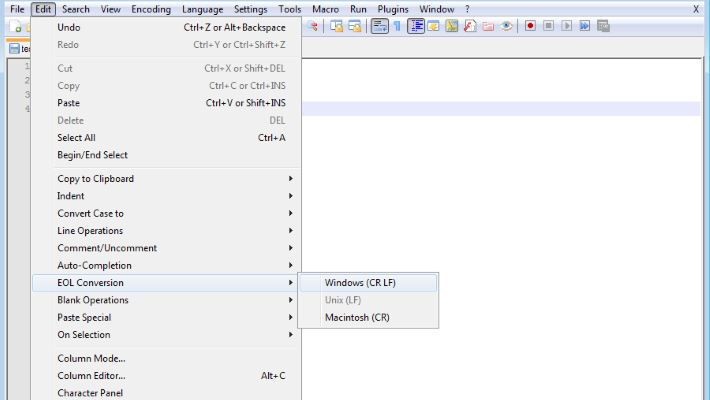
Task: Convert line endings to Windows (CR LF)
Action: coord(368,283)
